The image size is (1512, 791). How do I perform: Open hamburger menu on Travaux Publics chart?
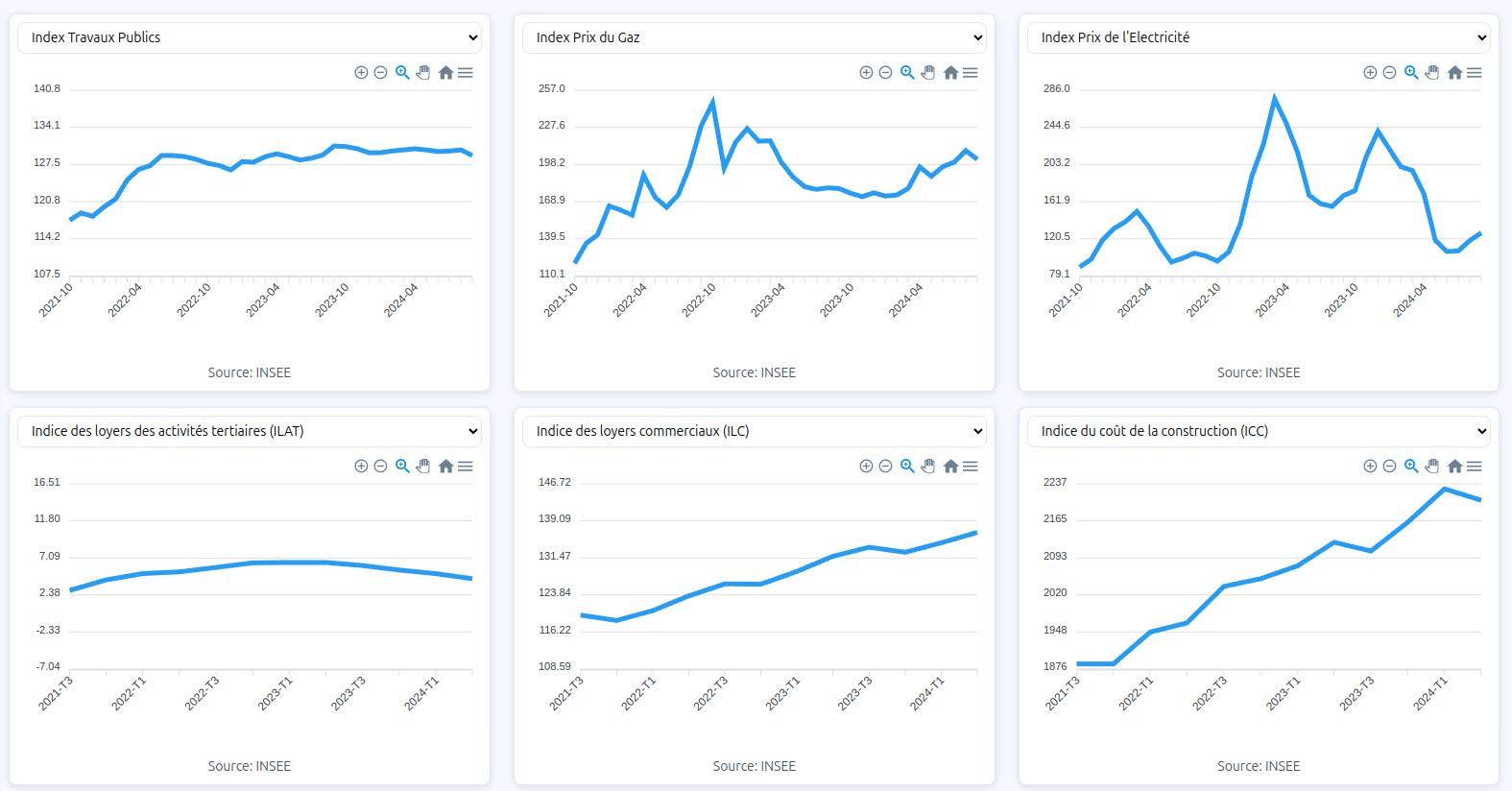click(x=466, y=73)
